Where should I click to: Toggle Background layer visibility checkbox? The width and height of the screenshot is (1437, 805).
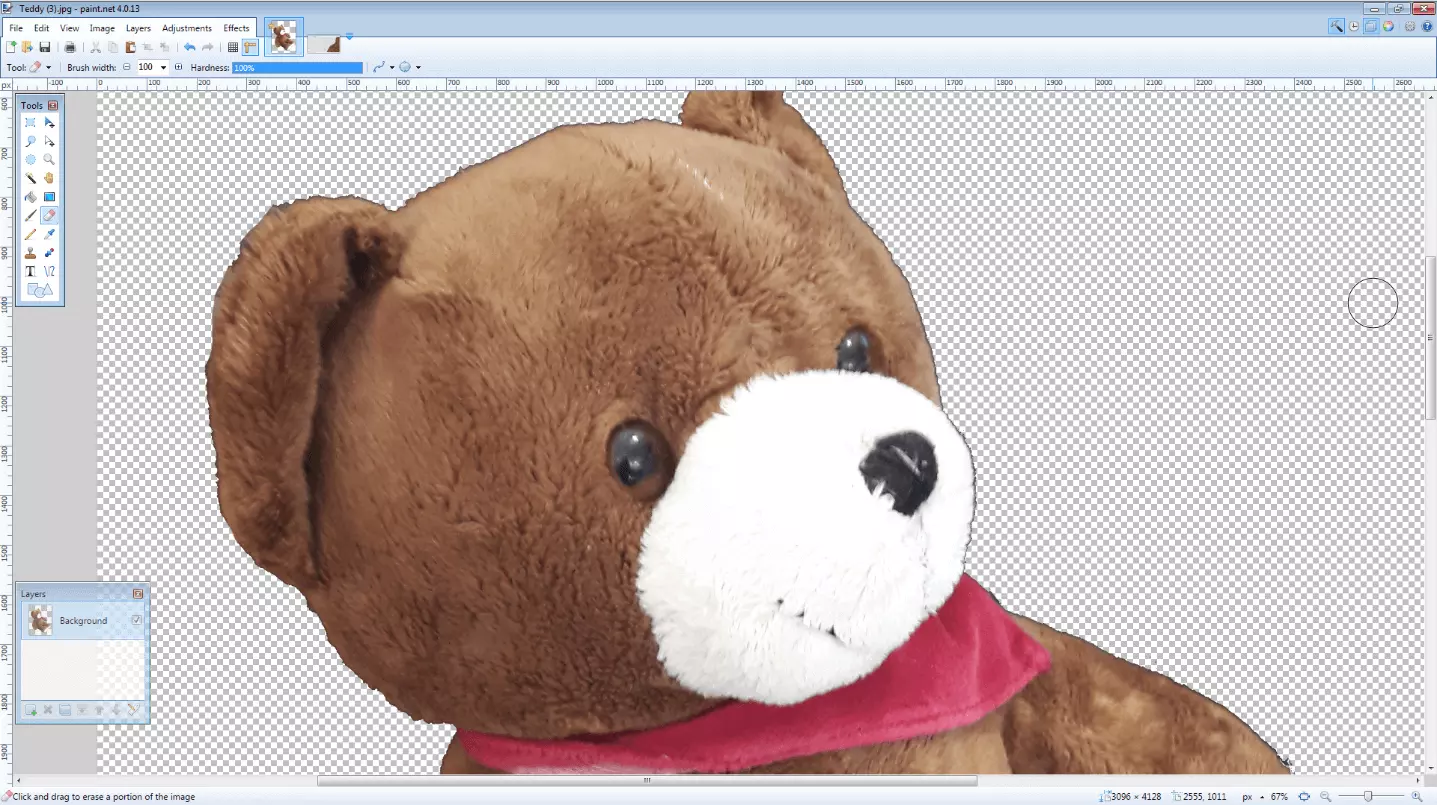(137, 620)
